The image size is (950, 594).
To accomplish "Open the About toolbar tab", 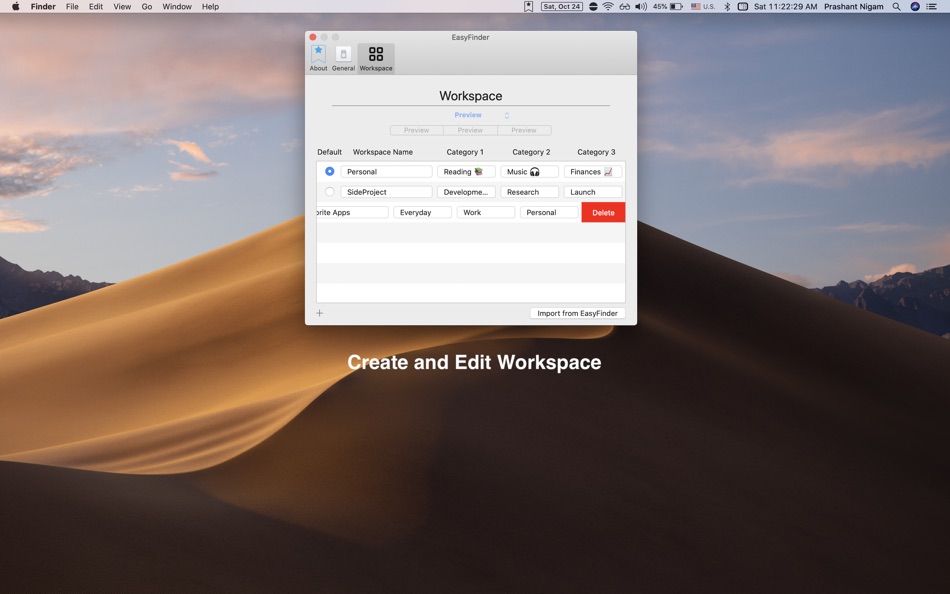I will click(318, 58).
